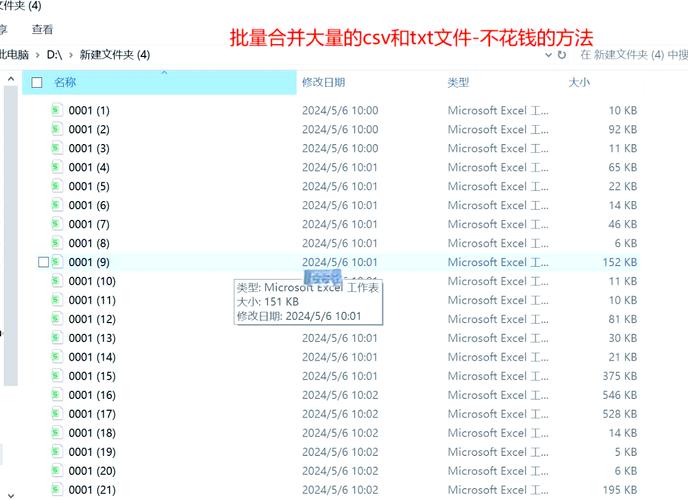
Task: Click the file icon of 0001 (21)
Action: 57,490
